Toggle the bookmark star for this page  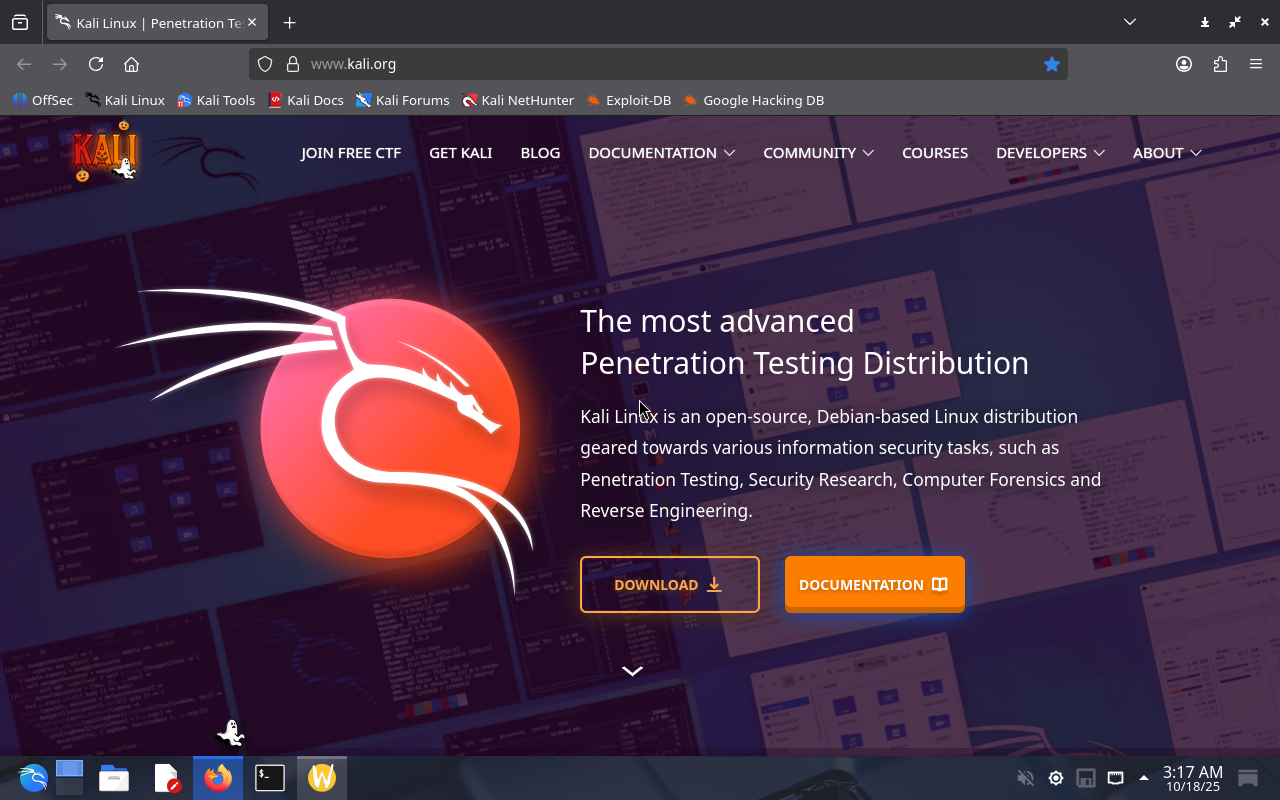click(1051, 64)
